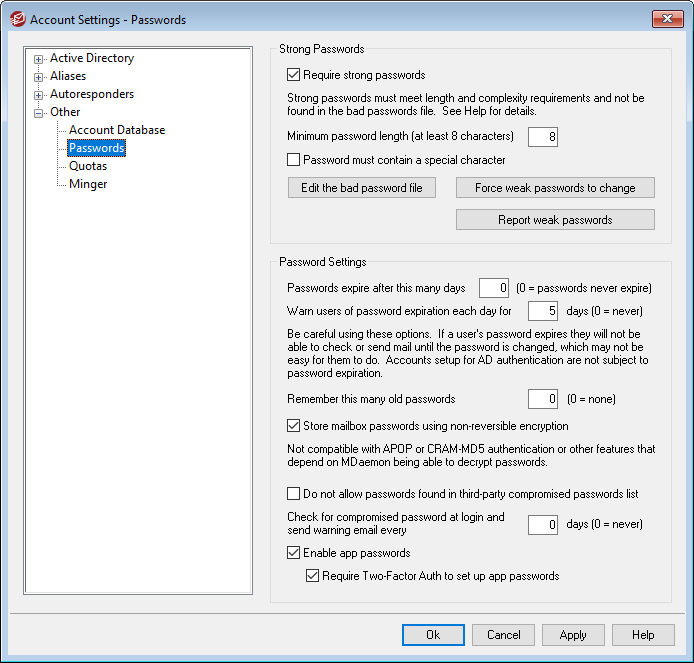Select the Minger tree item
The height and width of the screenshot is (663, 694).
(x=88, y=184)
